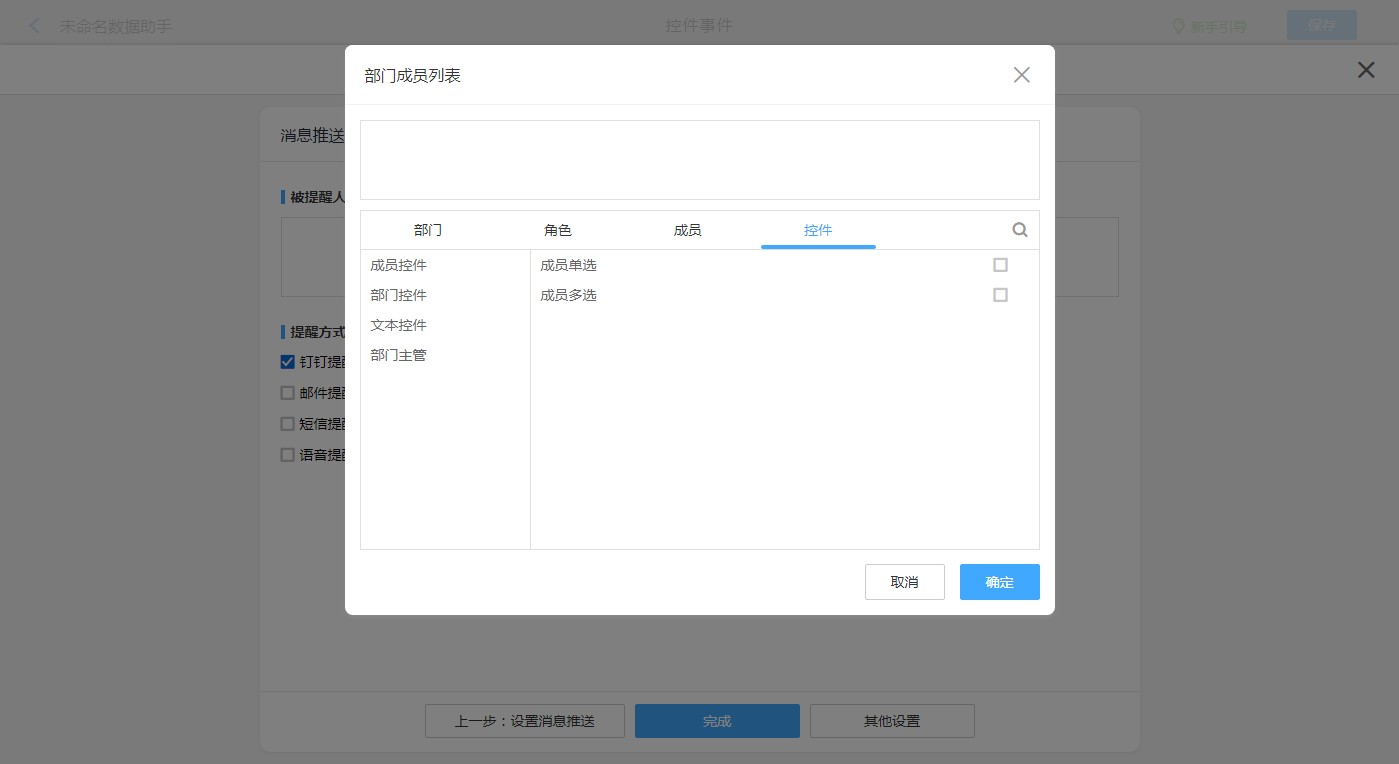Close the 控件事件 settings panel
The image size is (1399, 764).
(x=1365, y=70)
